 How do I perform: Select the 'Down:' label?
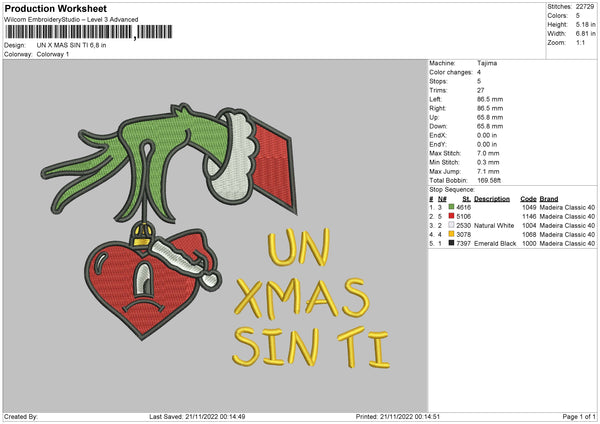438,126
